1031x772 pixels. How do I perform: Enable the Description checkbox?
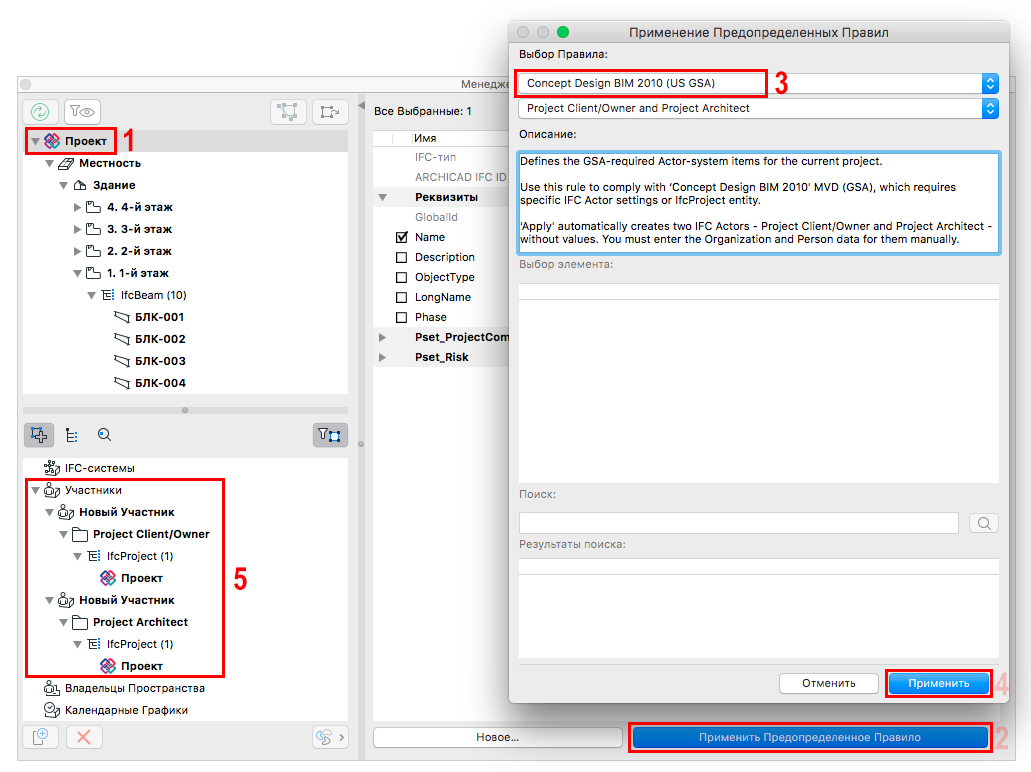click(402, 257)
